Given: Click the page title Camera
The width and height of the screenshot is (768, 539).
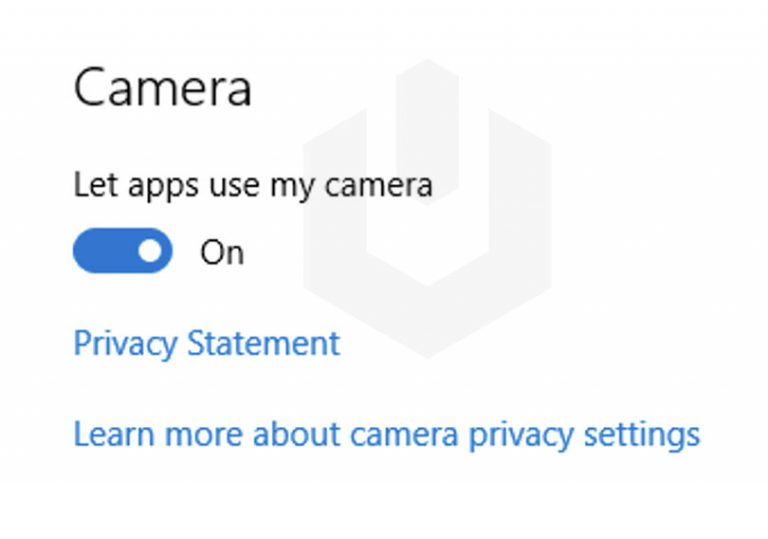Looking at the screenshot, I should click(163, 88).
